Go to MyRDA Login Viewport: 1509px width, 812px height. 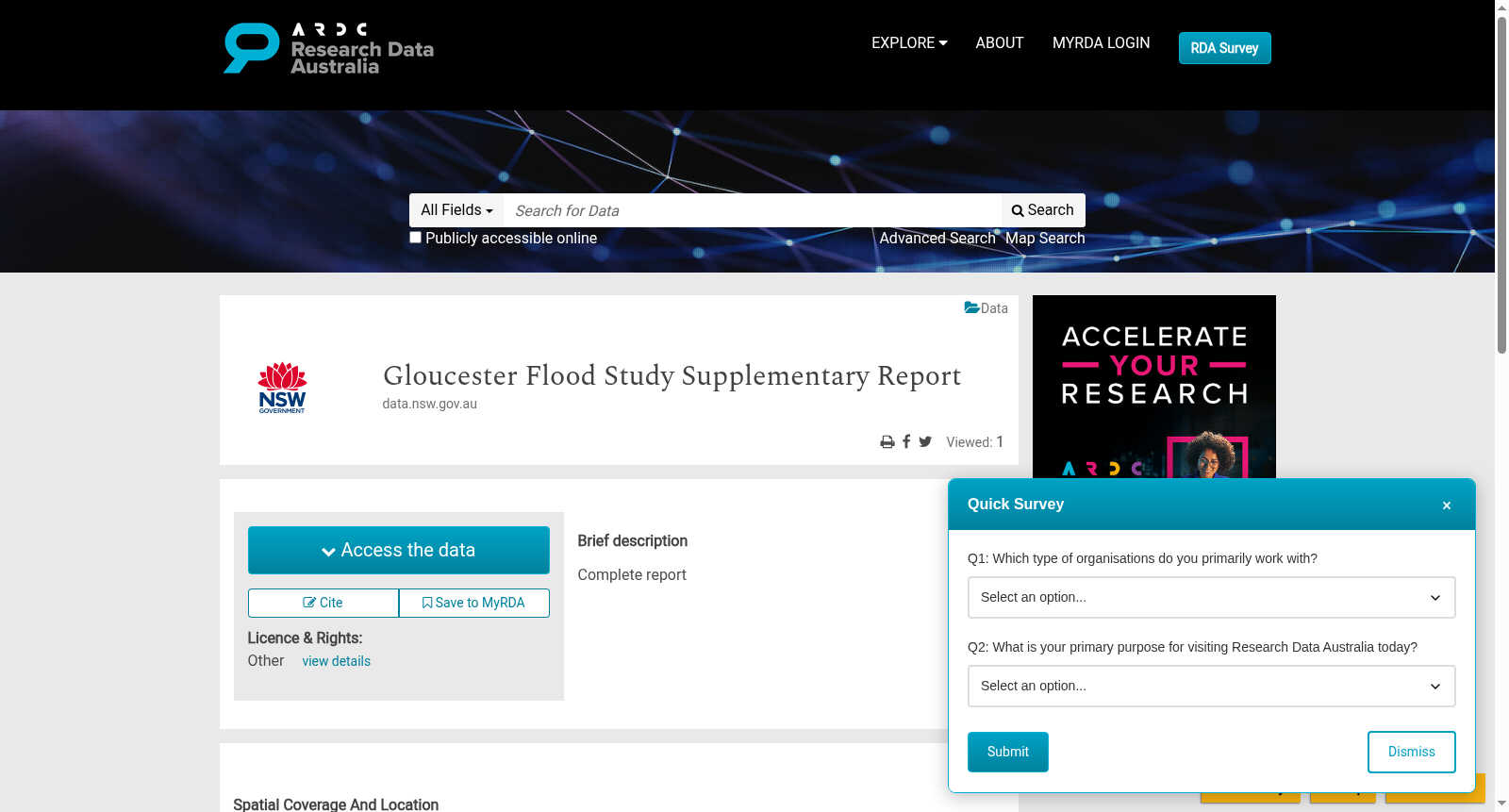(x=1101, y=42)
